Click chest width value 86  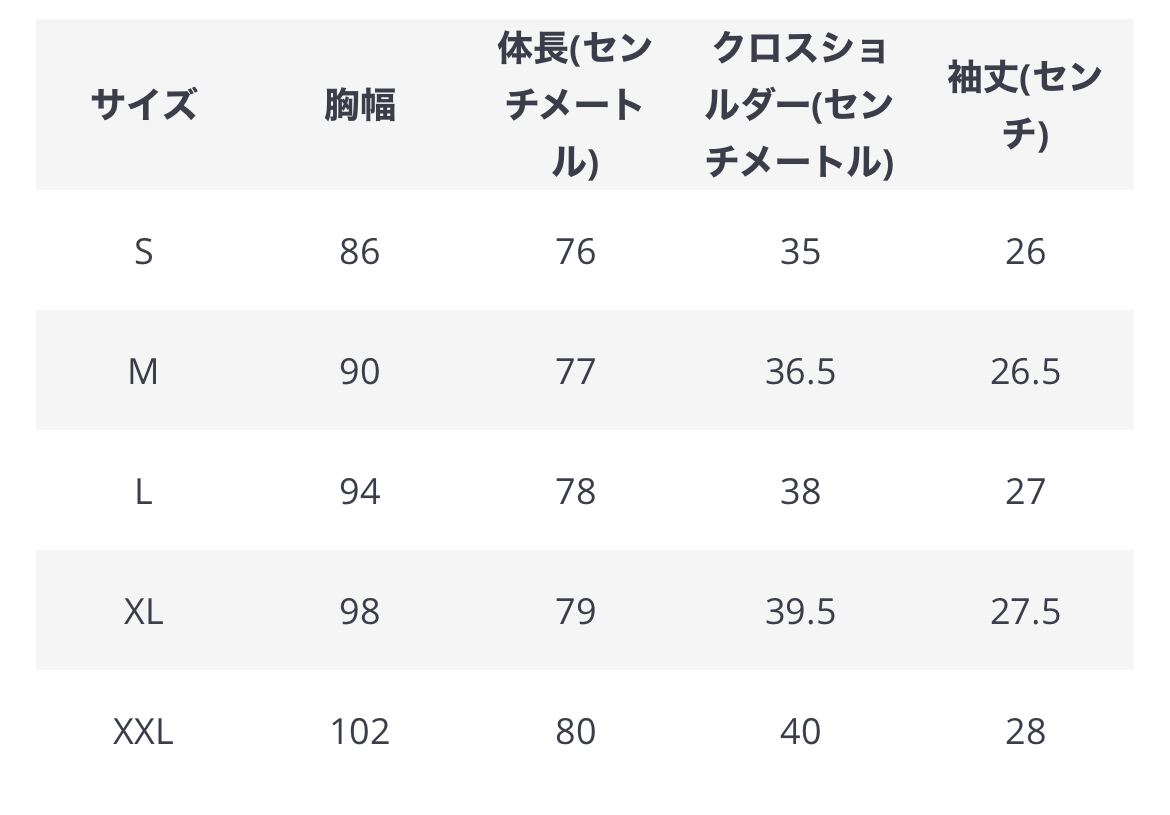pyautogui.click(x=360, y=251)
